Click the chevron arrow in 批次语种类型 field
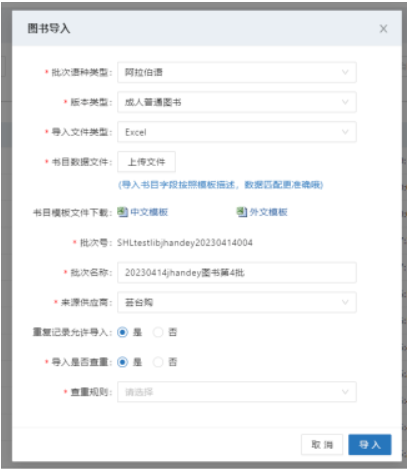 345,72
